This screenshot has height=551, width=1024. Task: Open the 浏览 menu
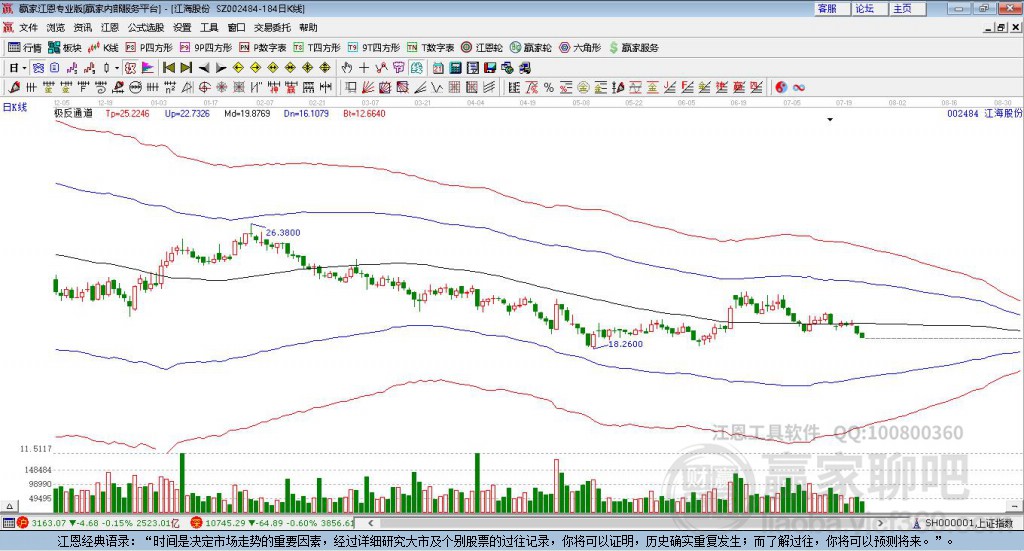[x=56, y=27]
